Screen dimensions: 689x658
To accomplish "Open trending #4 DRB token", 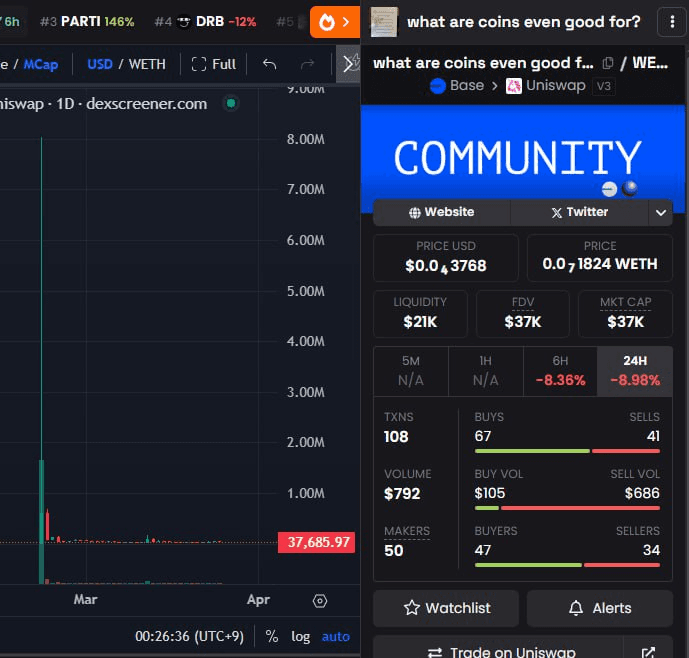I will (x=205, y=22).
